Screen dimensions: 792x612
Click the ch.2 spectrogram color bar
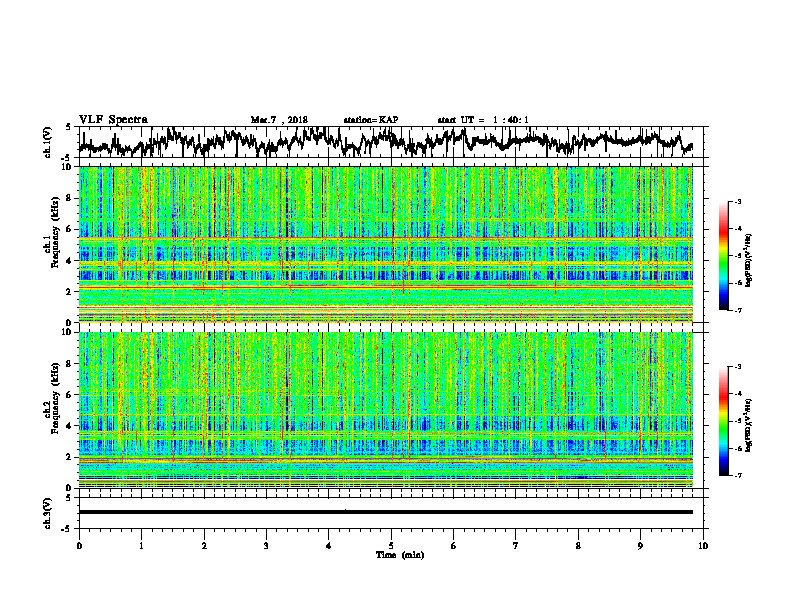click(724, 421)
